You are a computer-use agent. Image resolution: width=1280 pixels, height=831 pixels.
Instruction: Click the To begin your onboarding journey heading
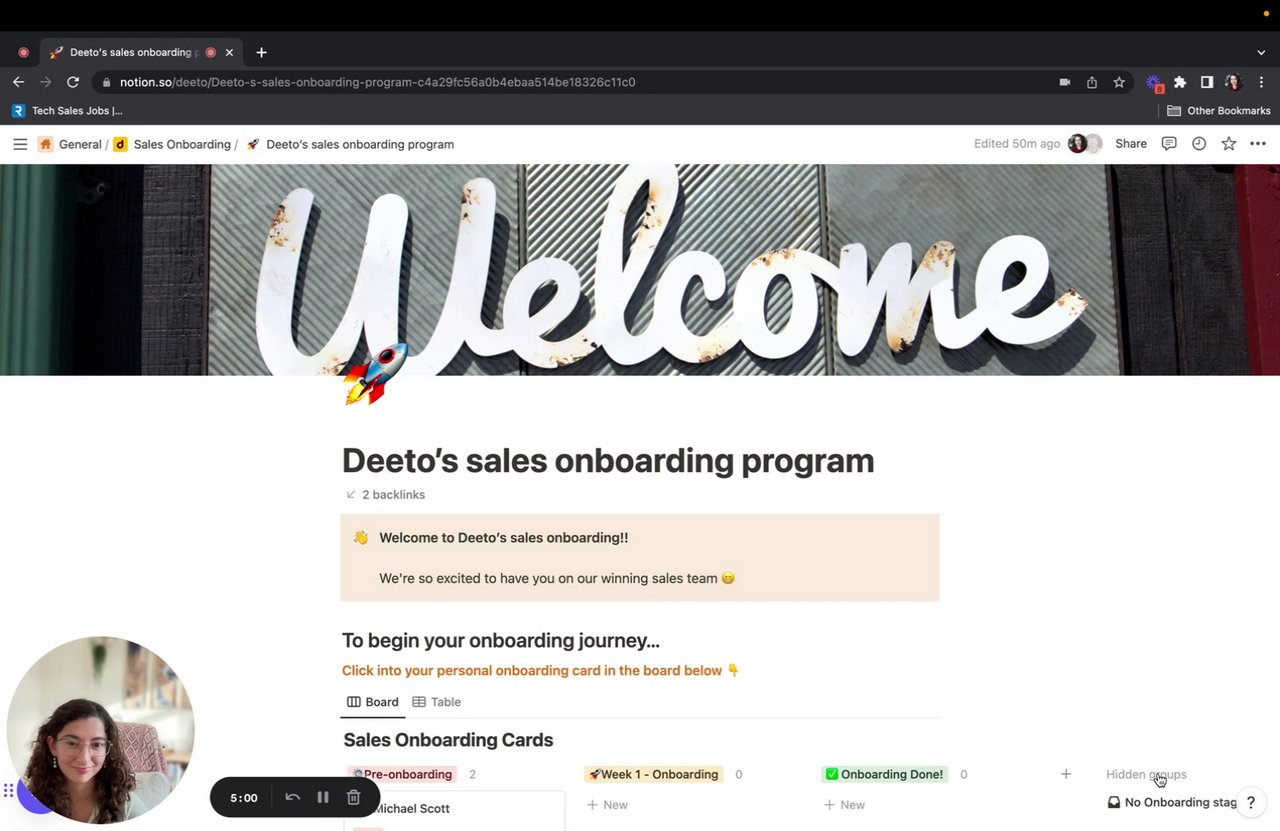pos(501,640)
